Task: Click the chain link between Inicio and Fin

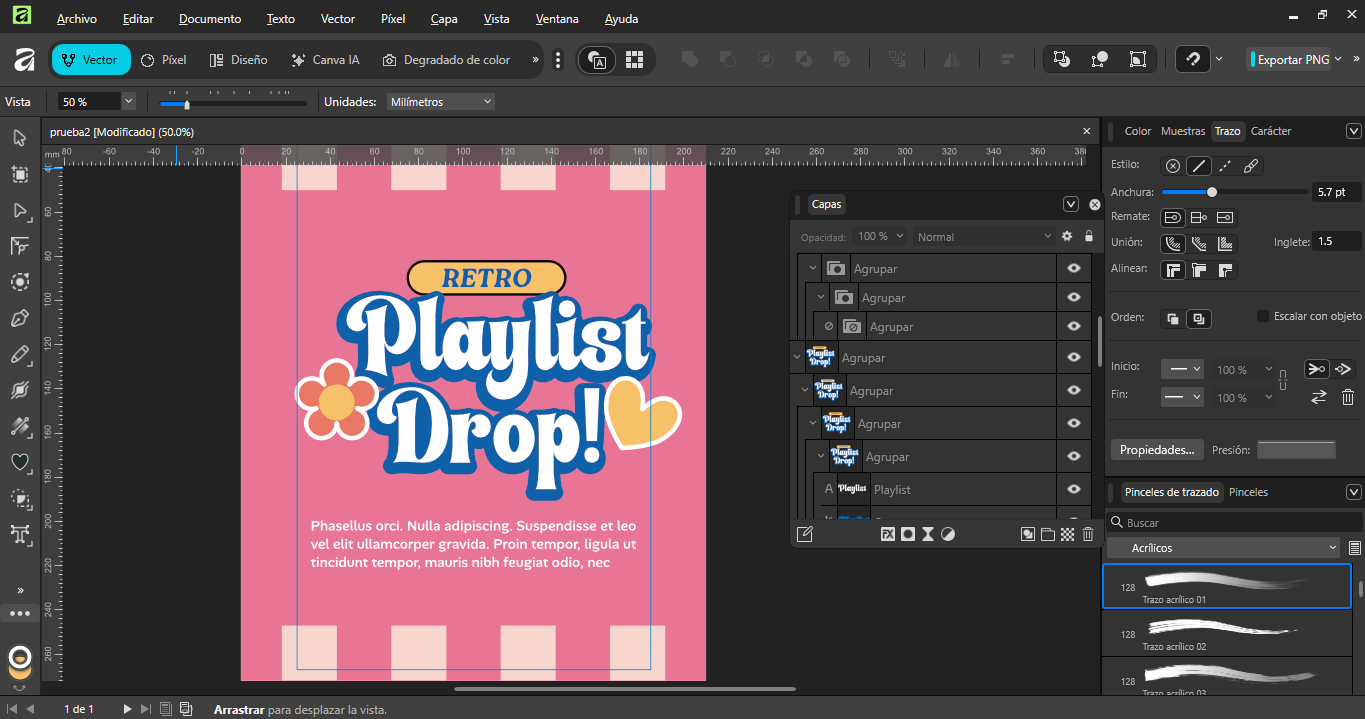Action: (x=1283, y=380)
